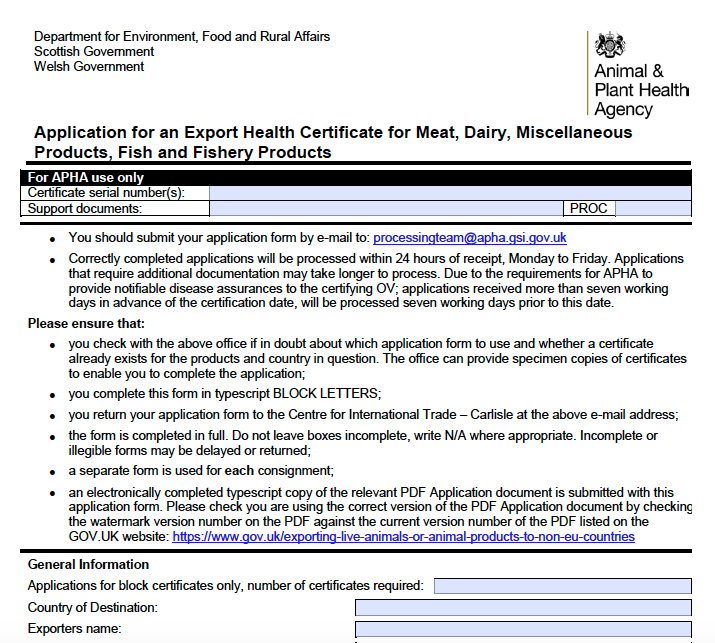This screenshot has height=643, width=715.
Task: Click the General Information section heading
Action: click(x=88, y=565)
